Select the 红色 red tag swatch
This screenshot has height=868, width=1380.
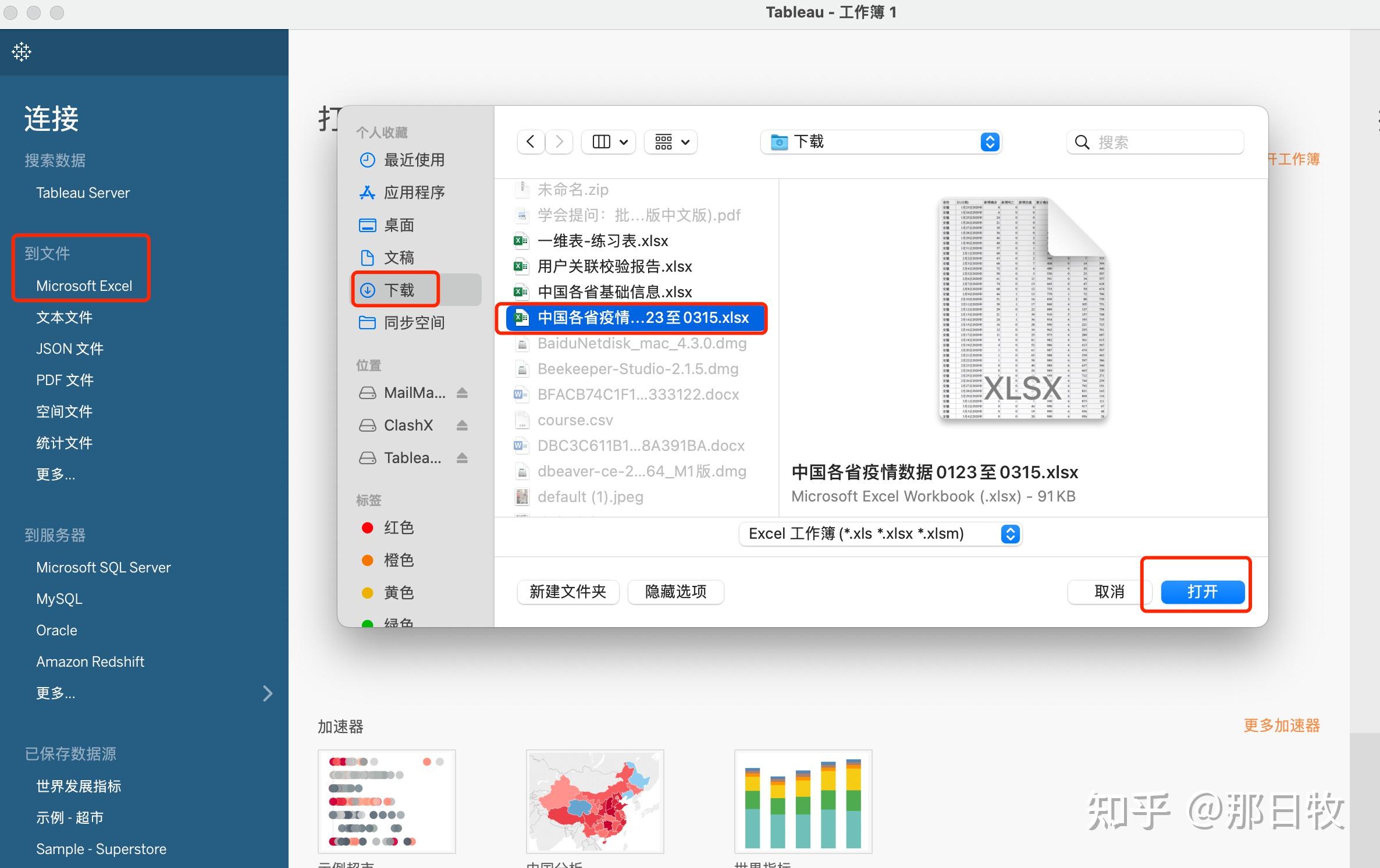(x=368, y=527)
